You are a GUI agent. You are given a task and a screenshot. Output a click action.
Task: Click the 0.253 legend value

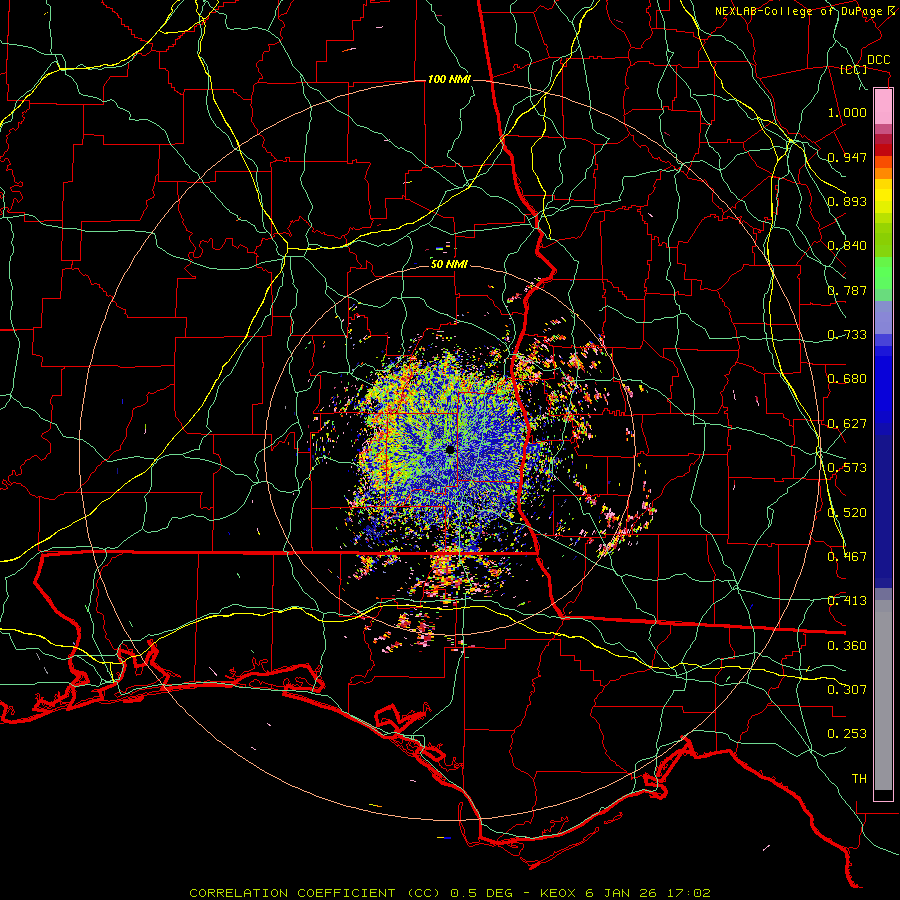click(847, 734)
